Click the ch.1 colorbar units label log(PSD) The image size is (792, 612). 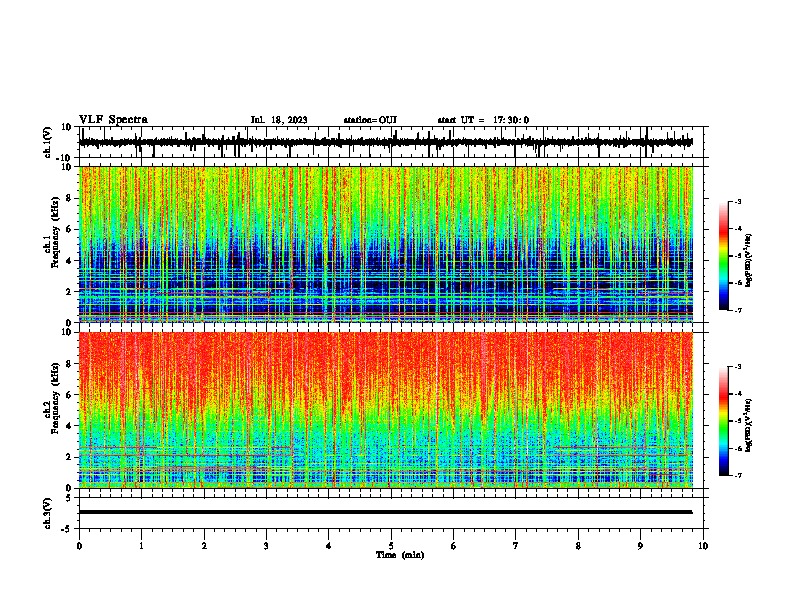[x=749, y=261]
